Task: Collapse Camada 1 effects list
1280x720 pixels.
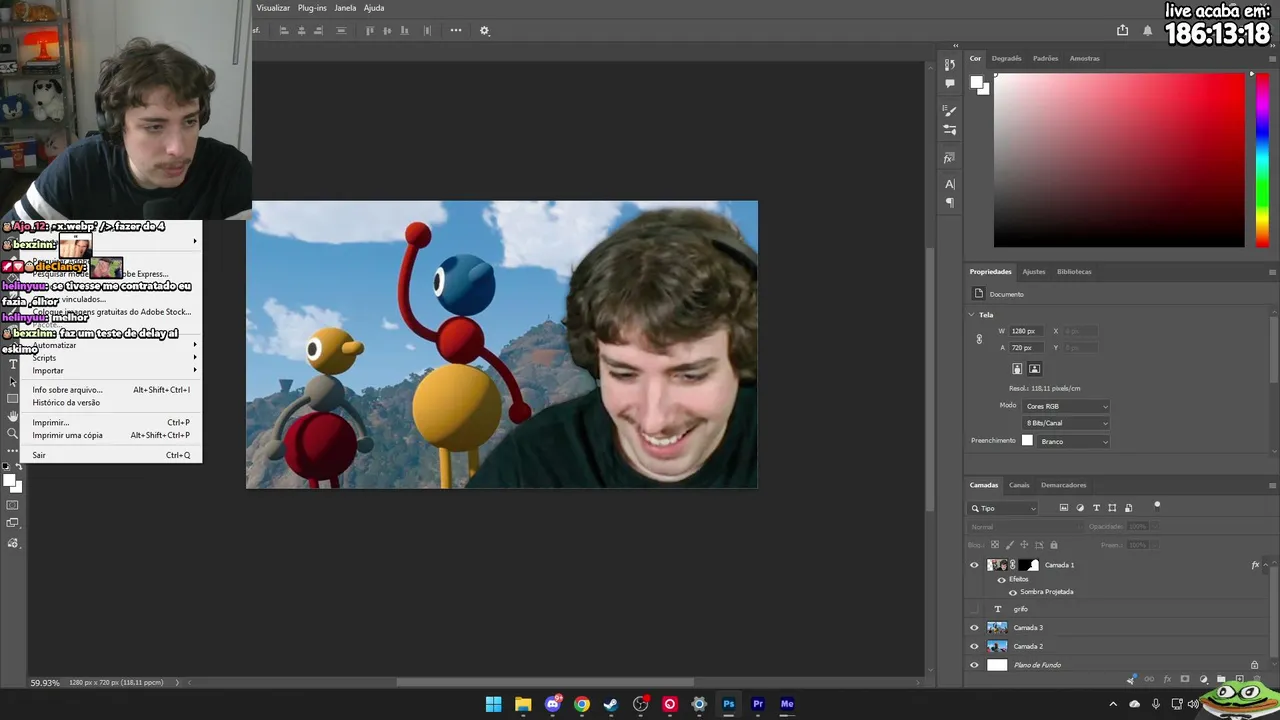Action: pos(1268,565)
